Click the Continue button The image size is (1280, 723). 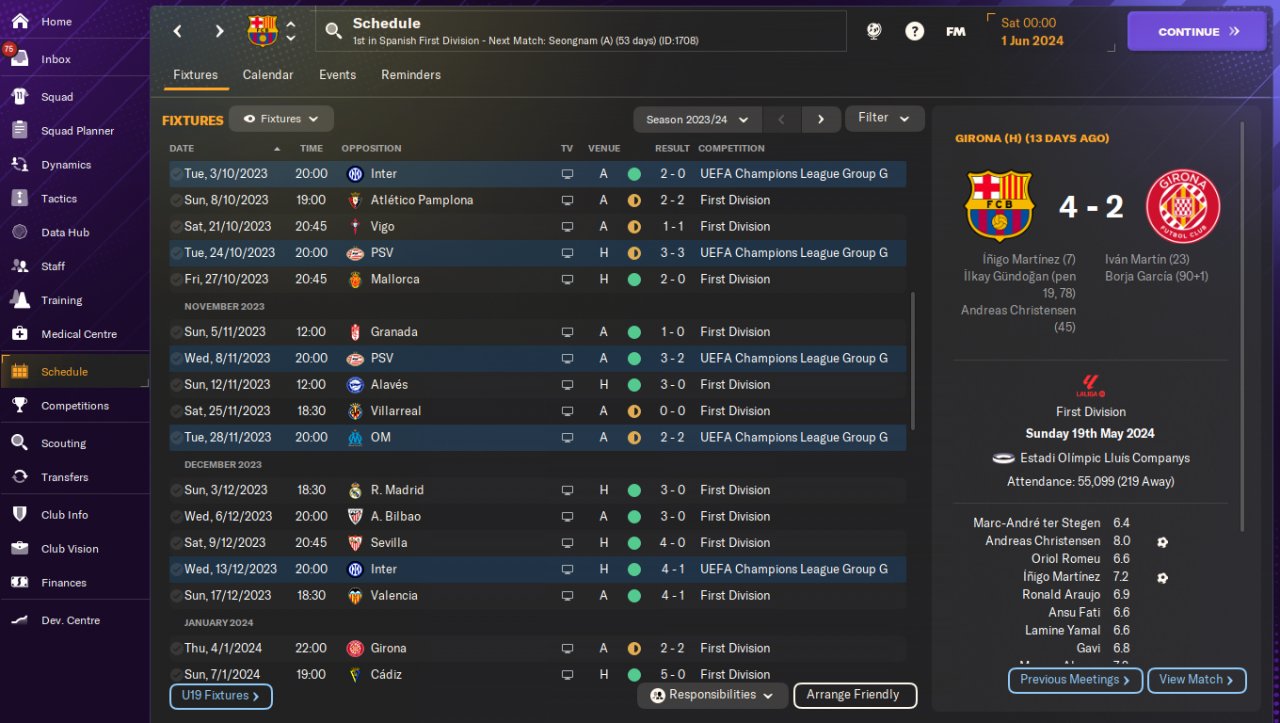[1197, 31]
